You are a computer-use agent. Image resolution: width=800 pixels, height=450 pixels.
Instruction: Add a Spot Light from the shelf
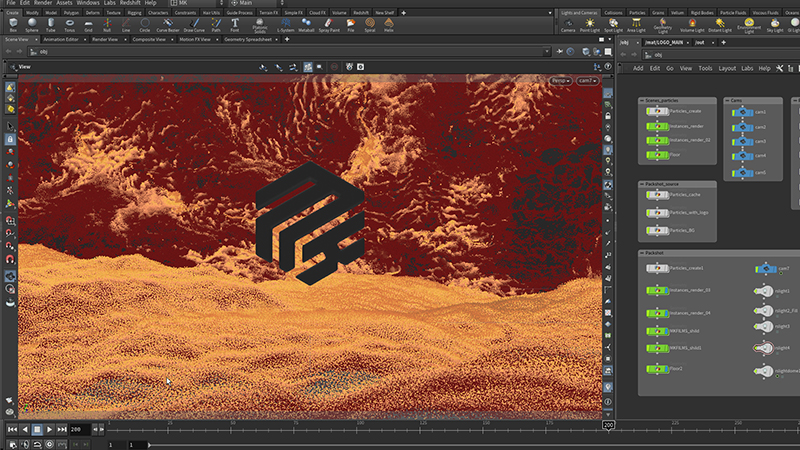tap(613, 24)
